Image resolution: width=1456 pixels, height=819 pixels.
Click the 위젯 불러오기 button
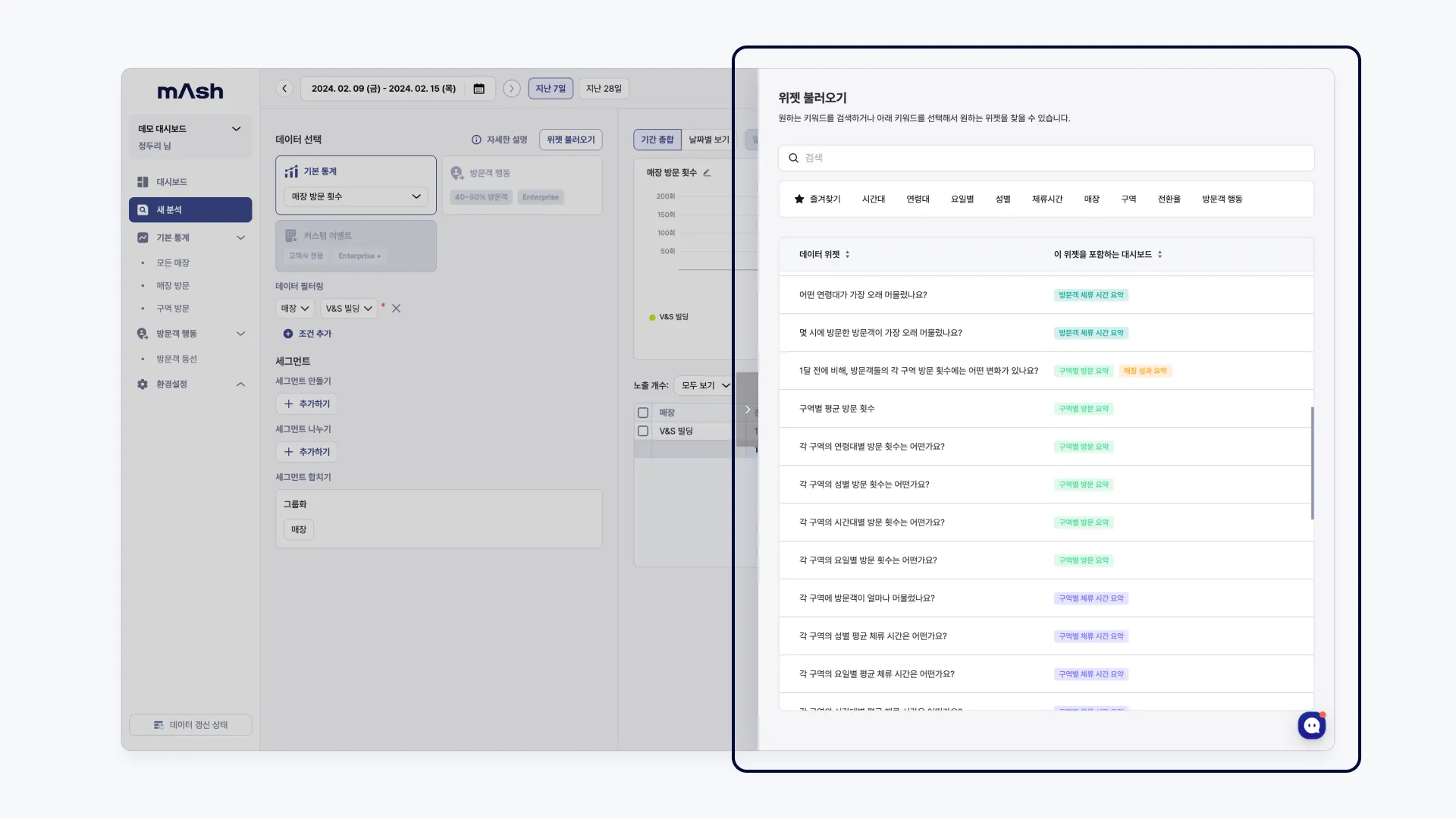[x=570, y=140]
